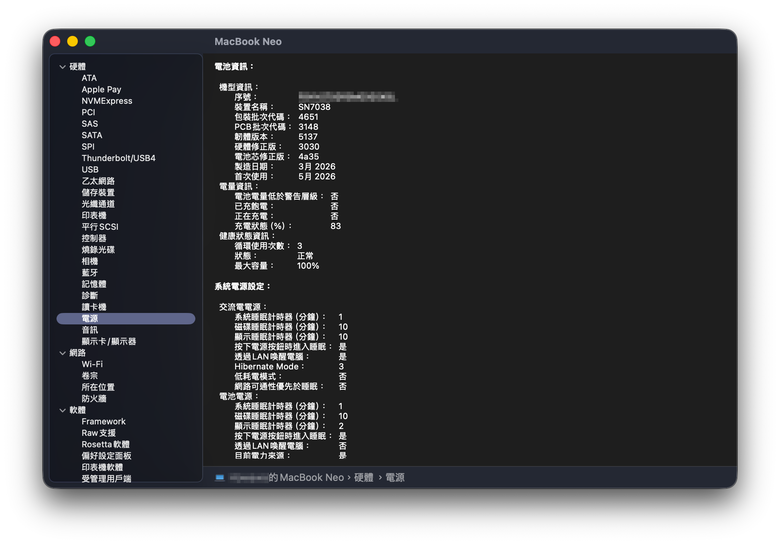Screen dimensions: 780x545
Task: Collapse the 硬體 section chevron
Action: pyautogui.click(x=62, y=67)
